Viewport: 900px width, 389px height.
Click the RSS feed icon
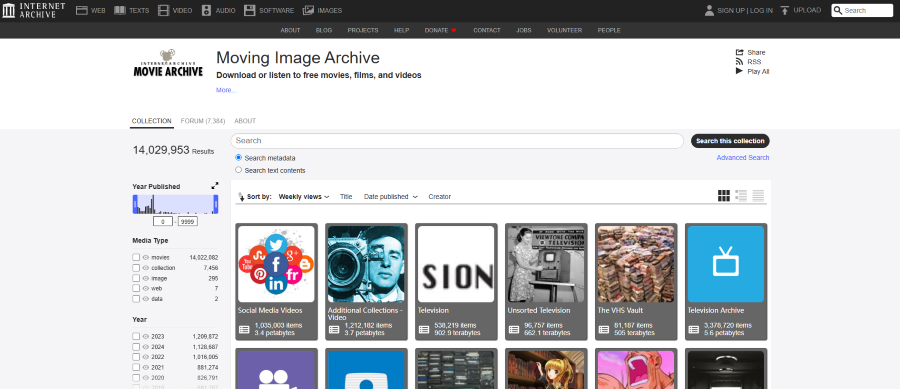click(739, 61)
